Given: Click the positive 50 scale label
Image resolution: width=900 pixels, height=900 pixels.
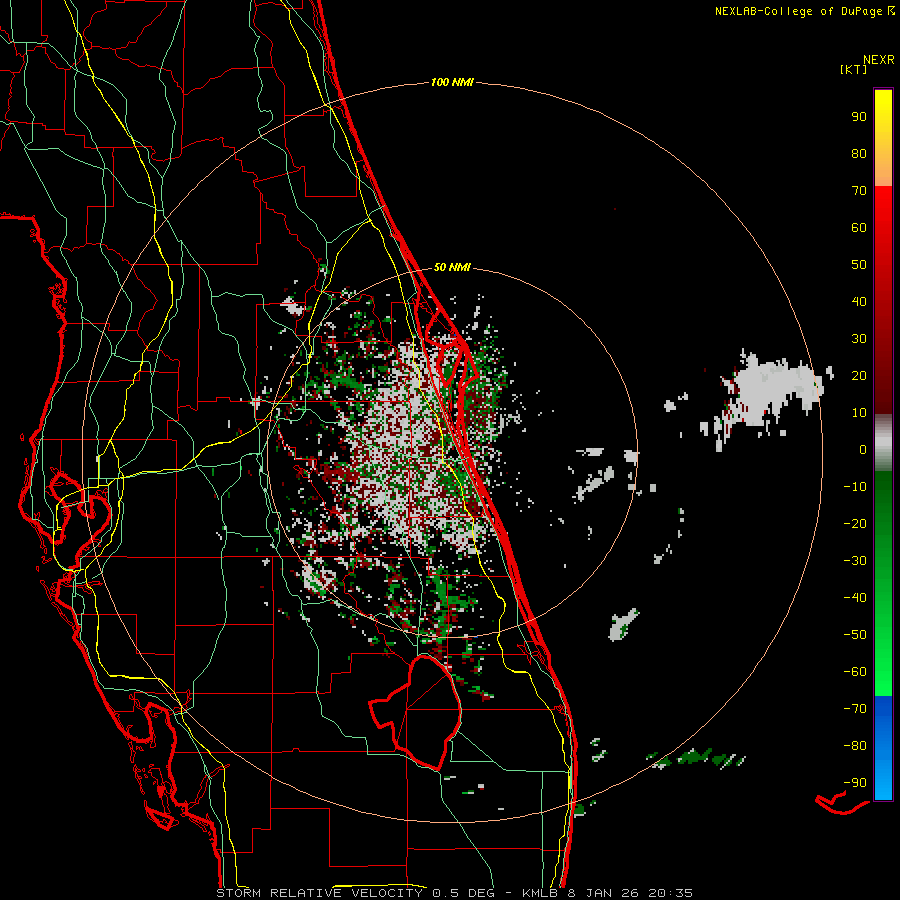Looking at the screenshot, I should point(859,265).
